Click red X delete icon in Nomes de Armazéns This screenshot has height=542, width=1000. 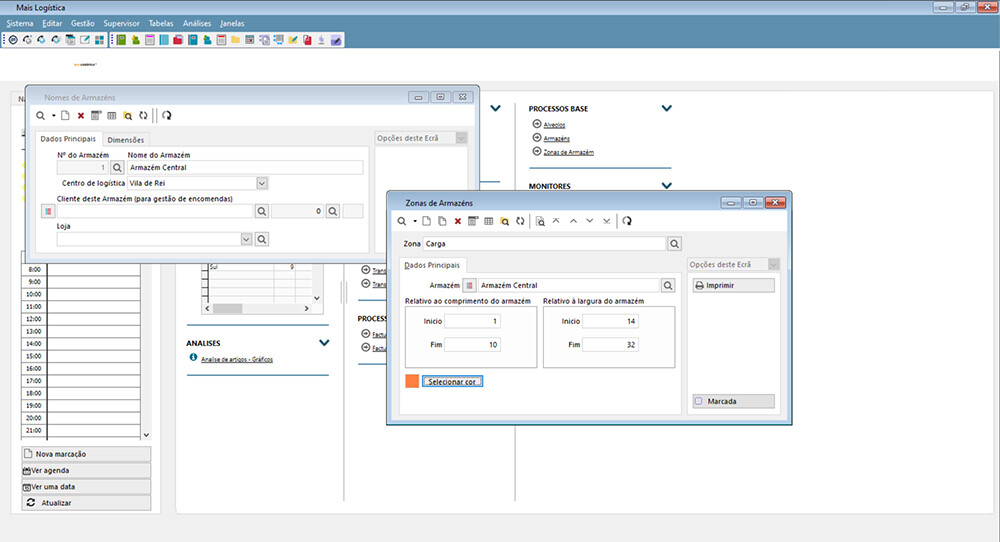(80, 115)
